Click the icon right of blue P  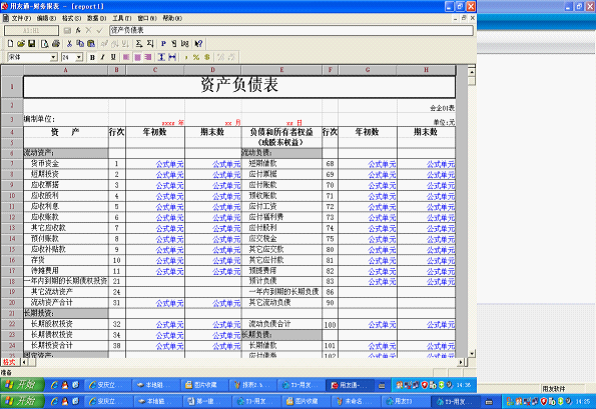tap(174, 44)
